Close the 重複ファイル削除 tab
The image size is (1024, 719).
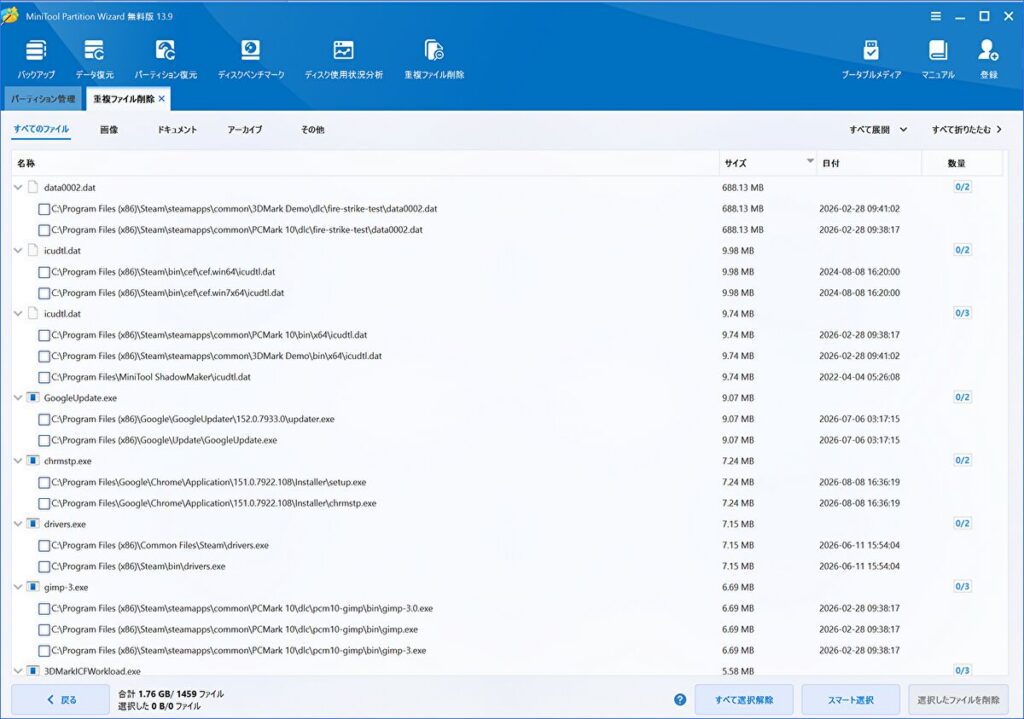click(x=162, y=99)
